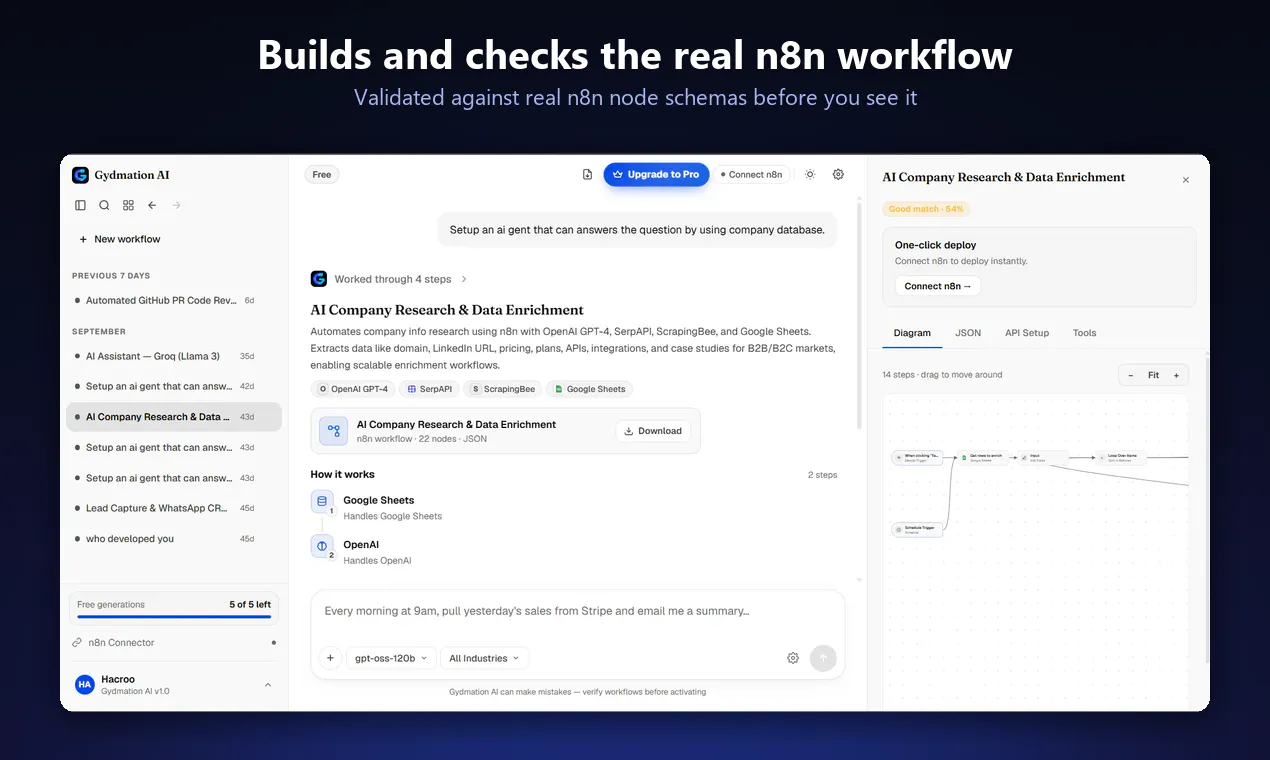Zoom in the diagram with plus
The width and height of the screenshot is (1270, 760).
1176,375
